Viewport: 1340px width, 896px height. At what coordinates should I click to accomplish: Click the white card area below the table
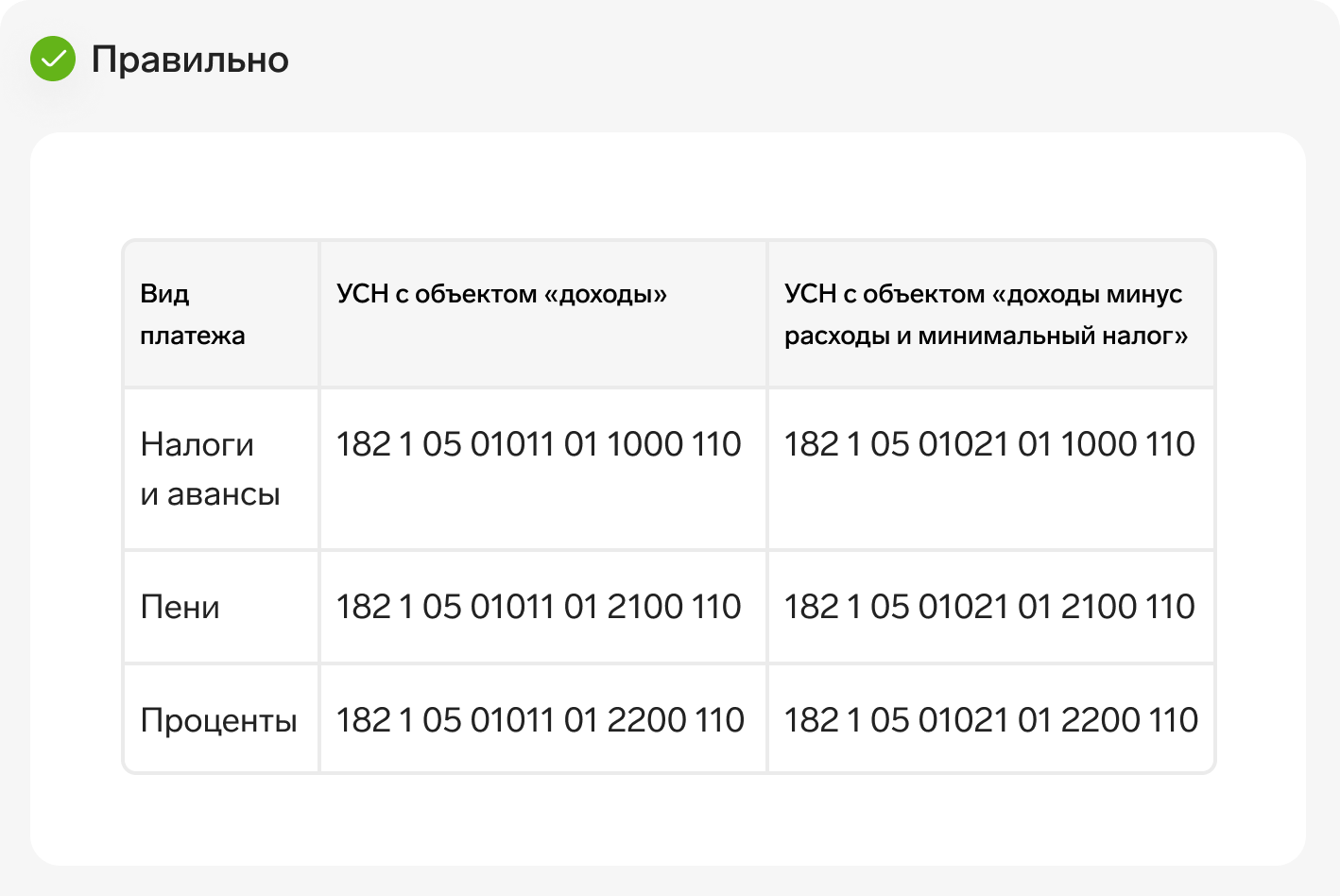[x=668, y=818]
